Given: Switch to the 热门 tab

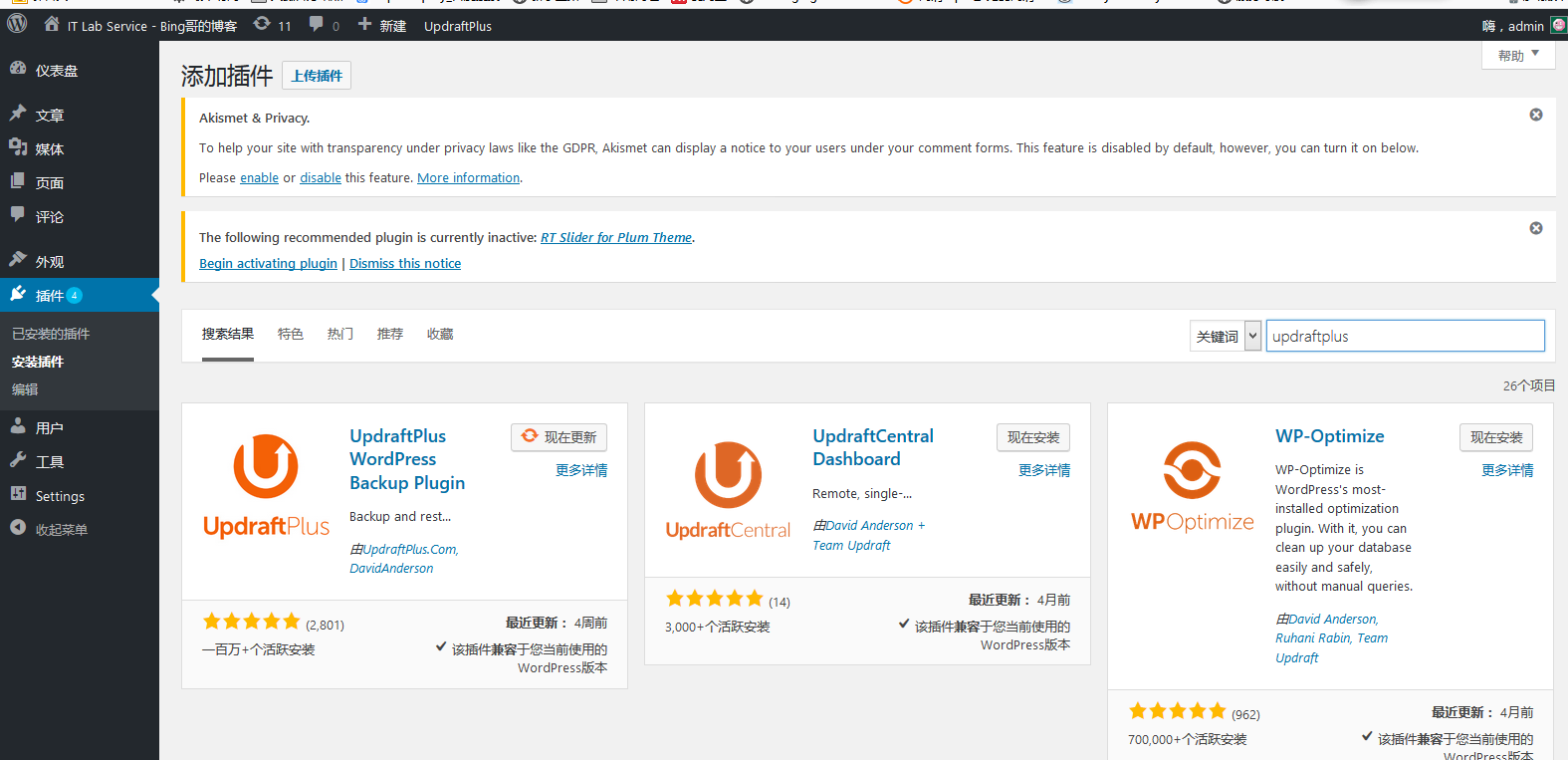Looking at the screenshot, I should pos(340,334).
